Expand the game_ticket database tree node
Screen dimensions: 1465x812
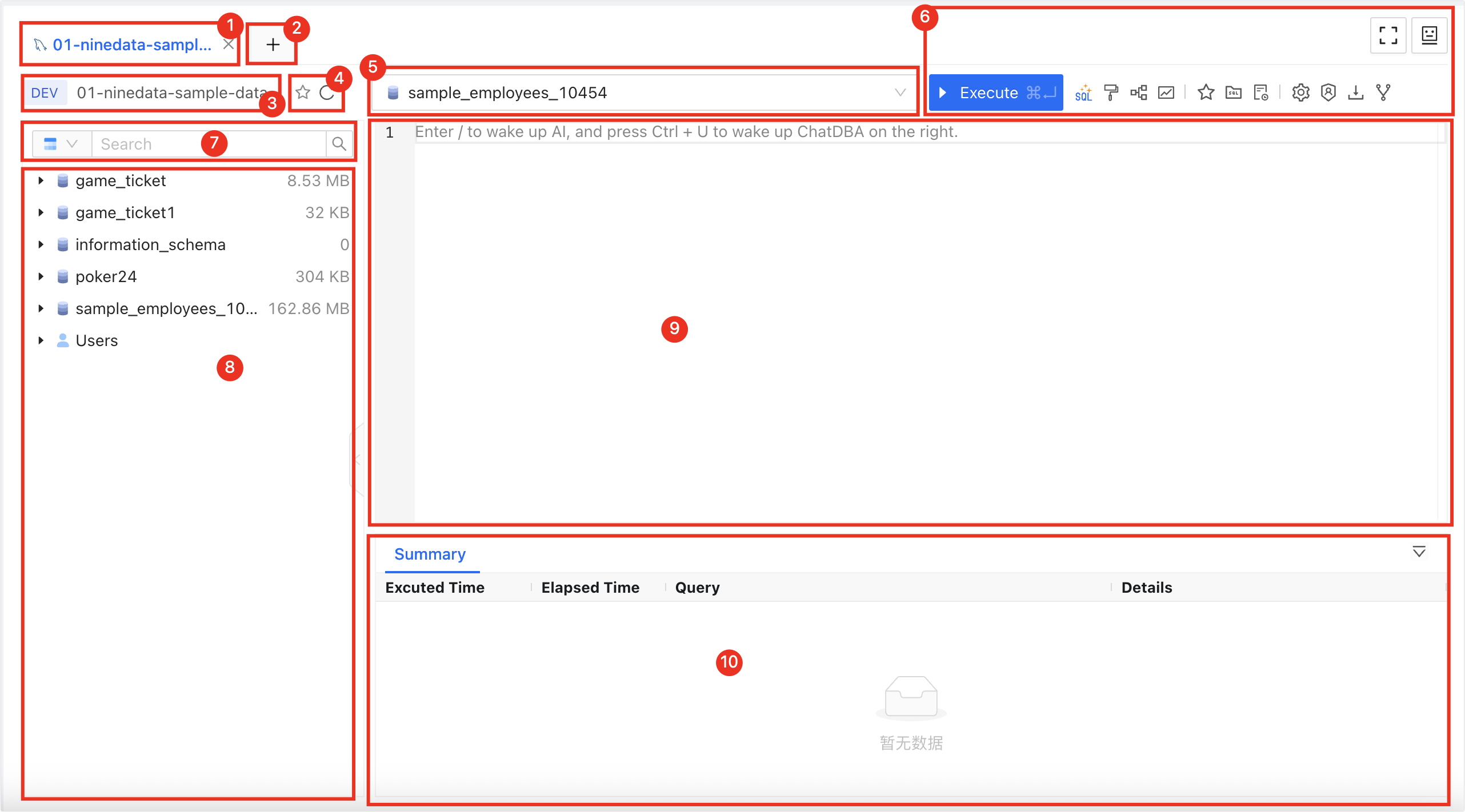41,180
